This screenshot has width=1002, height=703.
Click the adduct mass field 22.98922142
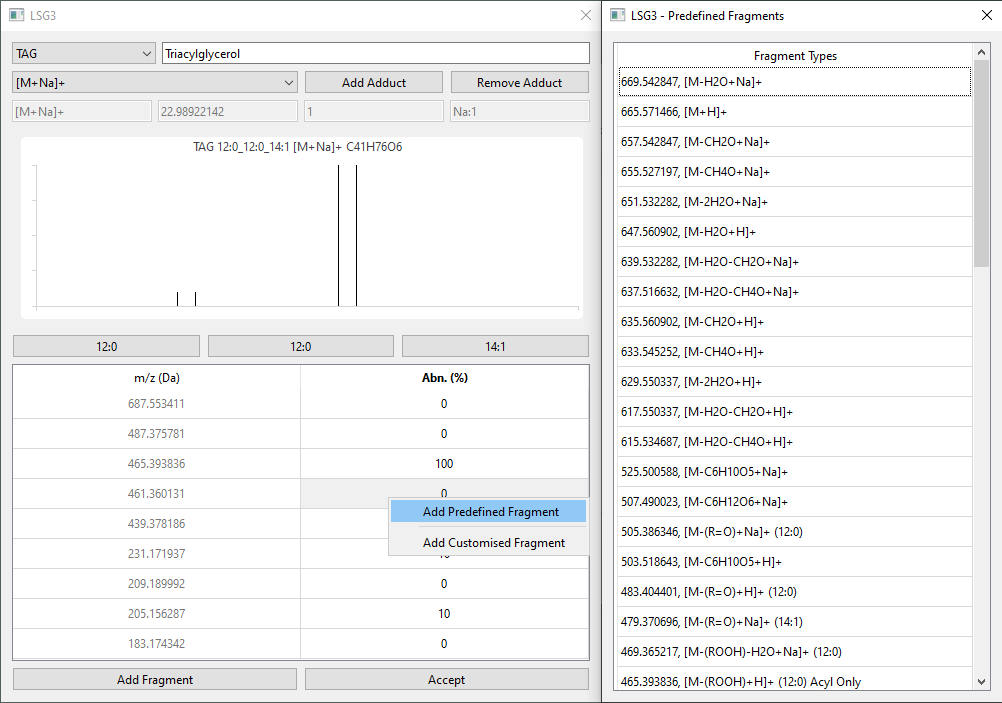click(228, 111)
